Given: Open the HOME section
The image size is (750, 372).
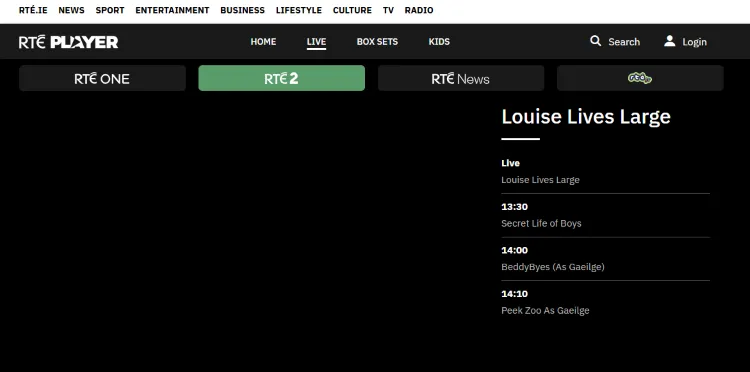Looking at the screenshot, I should pyautogui.click(x=263, y=42).
